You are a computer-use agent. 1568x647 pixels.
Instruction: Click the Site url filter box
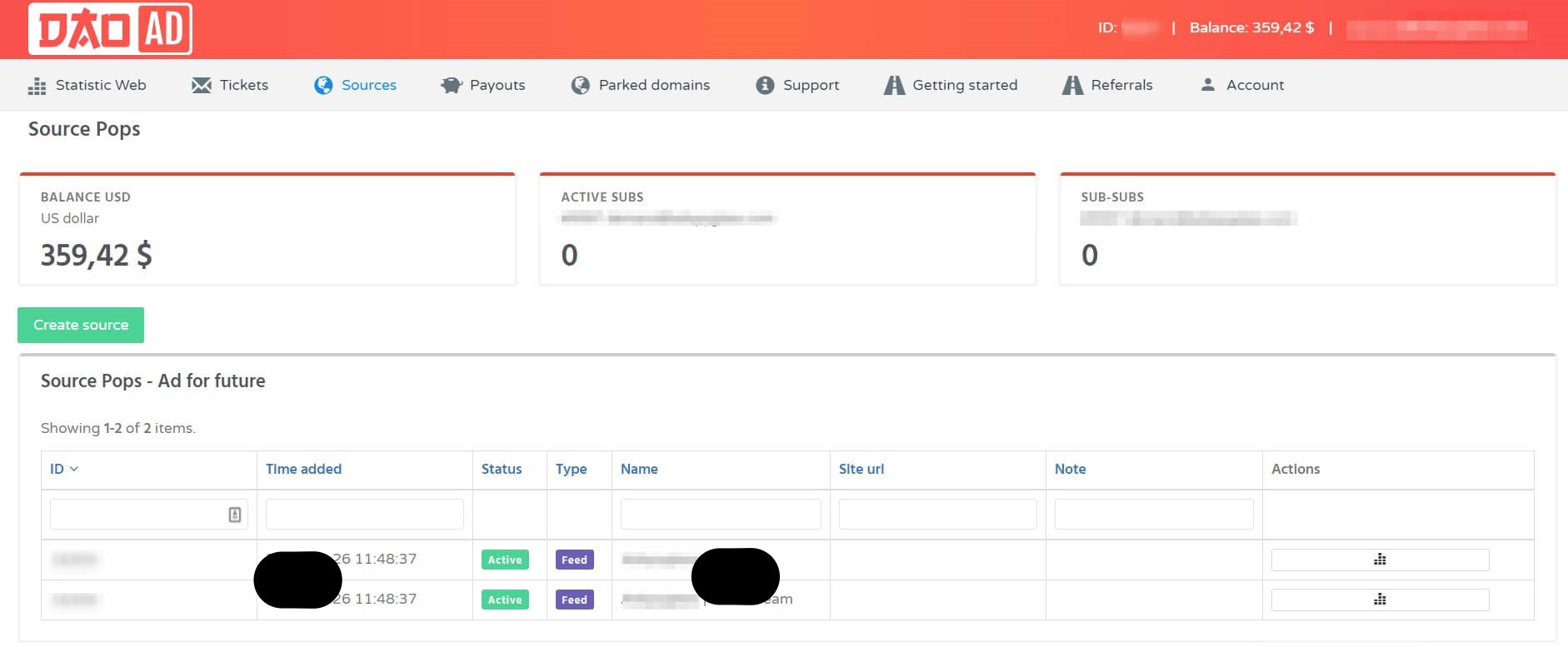pos(937,515)
